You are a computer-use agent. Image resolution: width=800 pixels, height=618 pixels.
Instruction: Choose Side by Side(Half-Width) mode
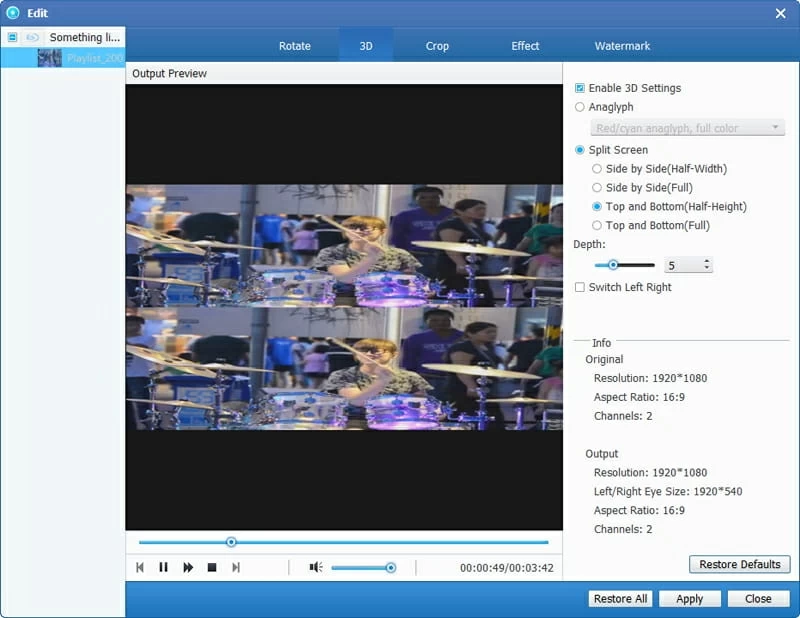pyautogui.click(x=597, y=169)
